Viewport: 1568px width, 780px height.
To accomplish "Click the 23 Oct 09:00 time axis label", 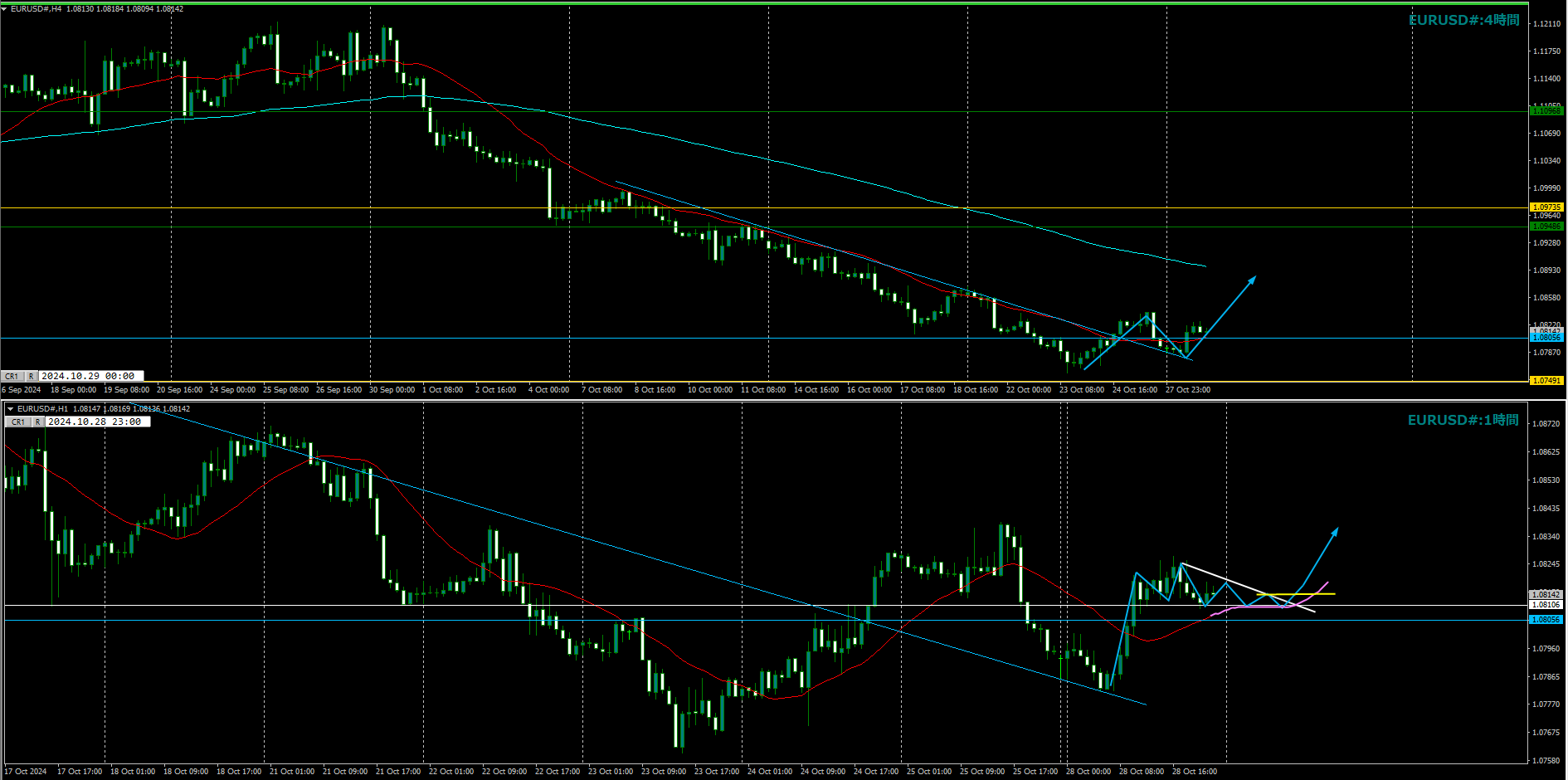I will pyautogui.click(x=664, y=772).
